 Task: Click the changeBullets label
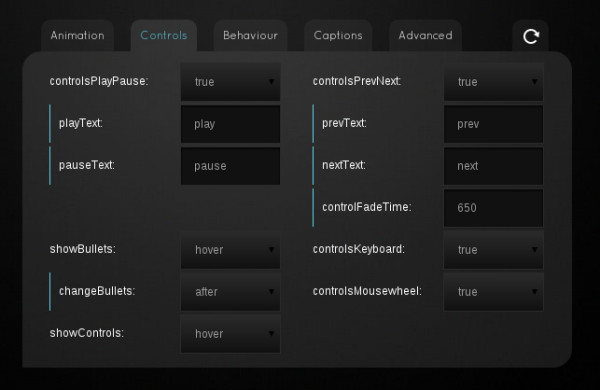97,291
